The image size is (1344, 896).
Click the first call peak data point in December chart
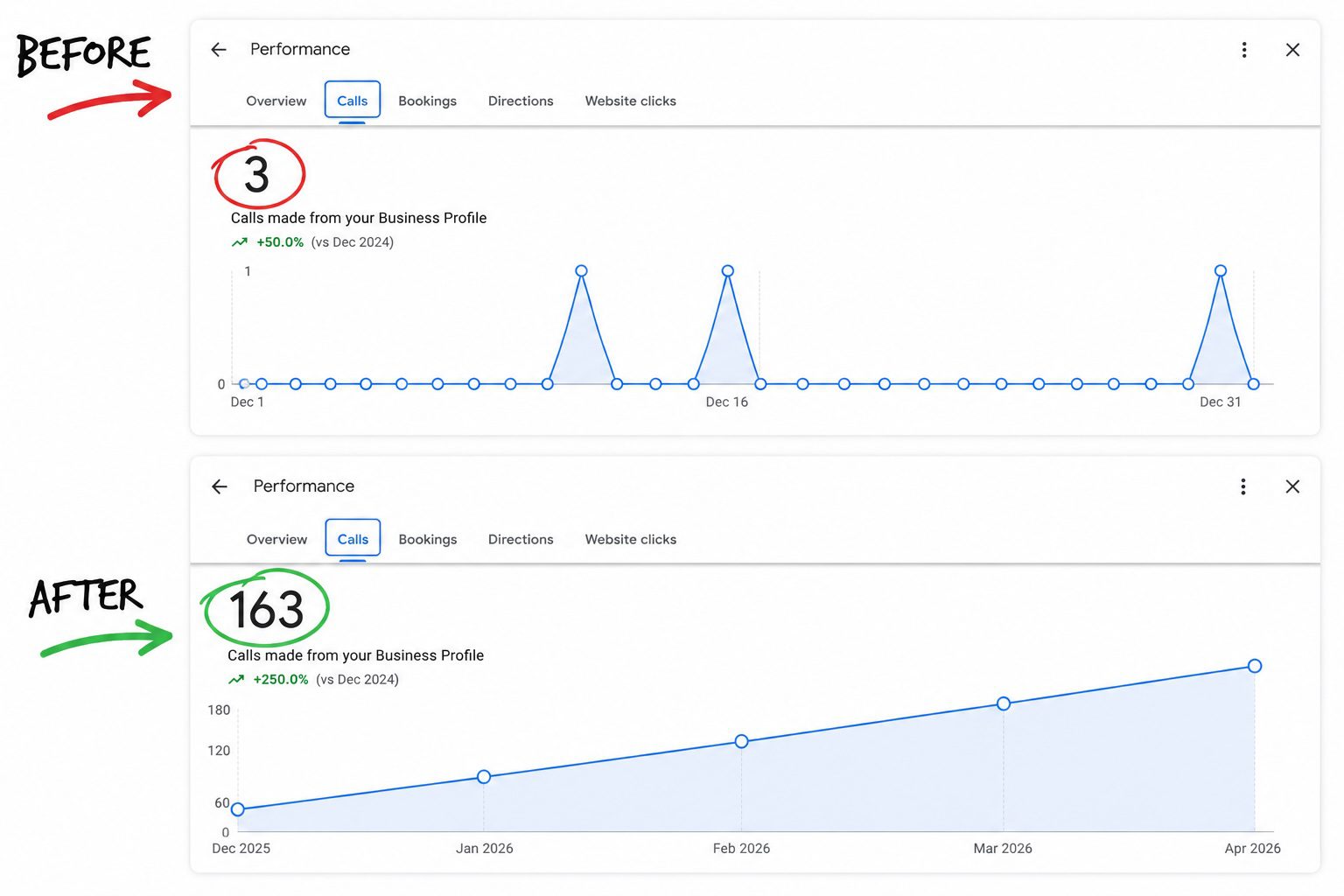coord(581,271)
